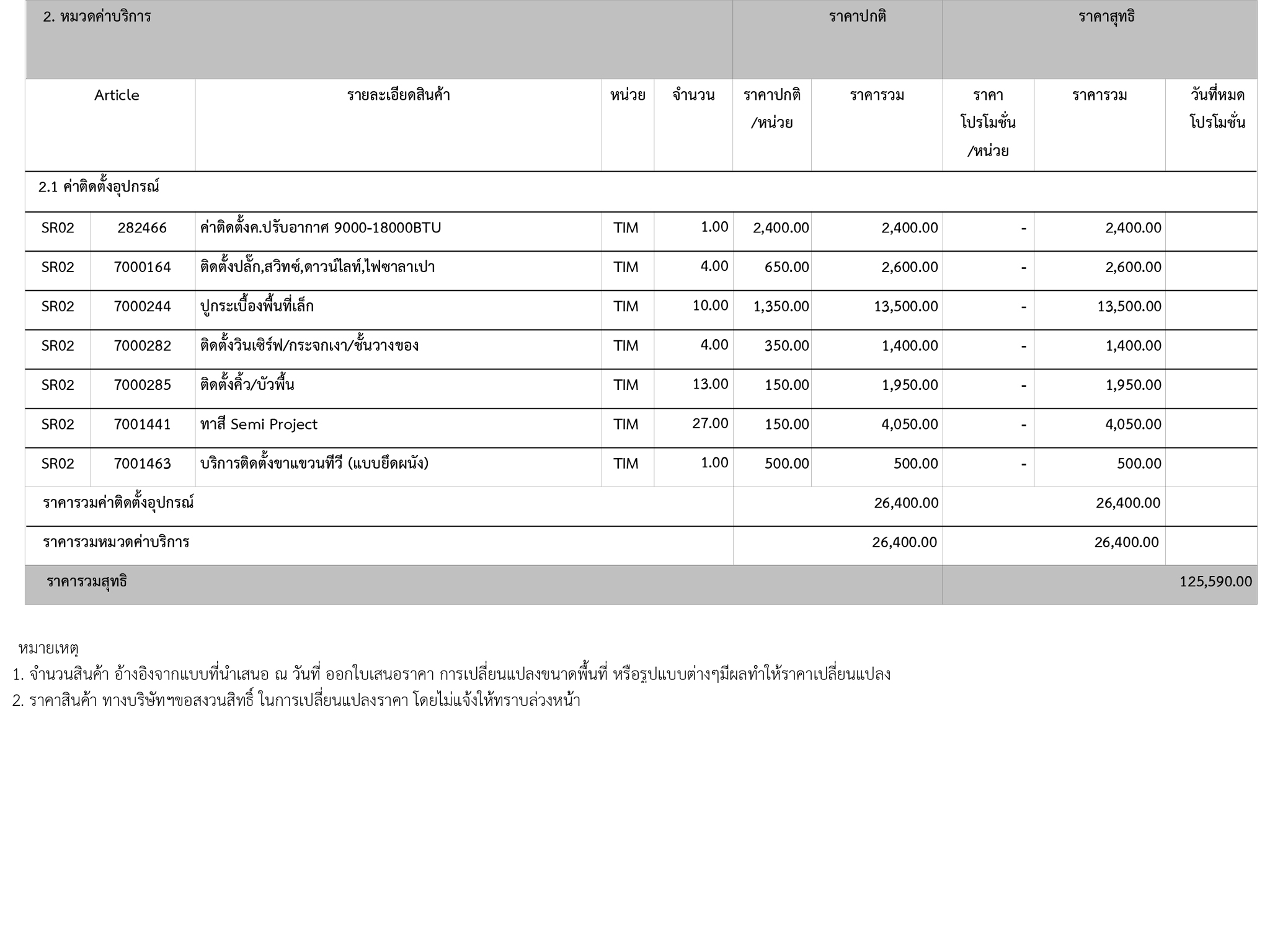Image resolution: width=1270 pixels, height=952 pixels.
Task: Click the ปูกระเบื้องพื้นที่เล็ก item description
Action: 257,306
